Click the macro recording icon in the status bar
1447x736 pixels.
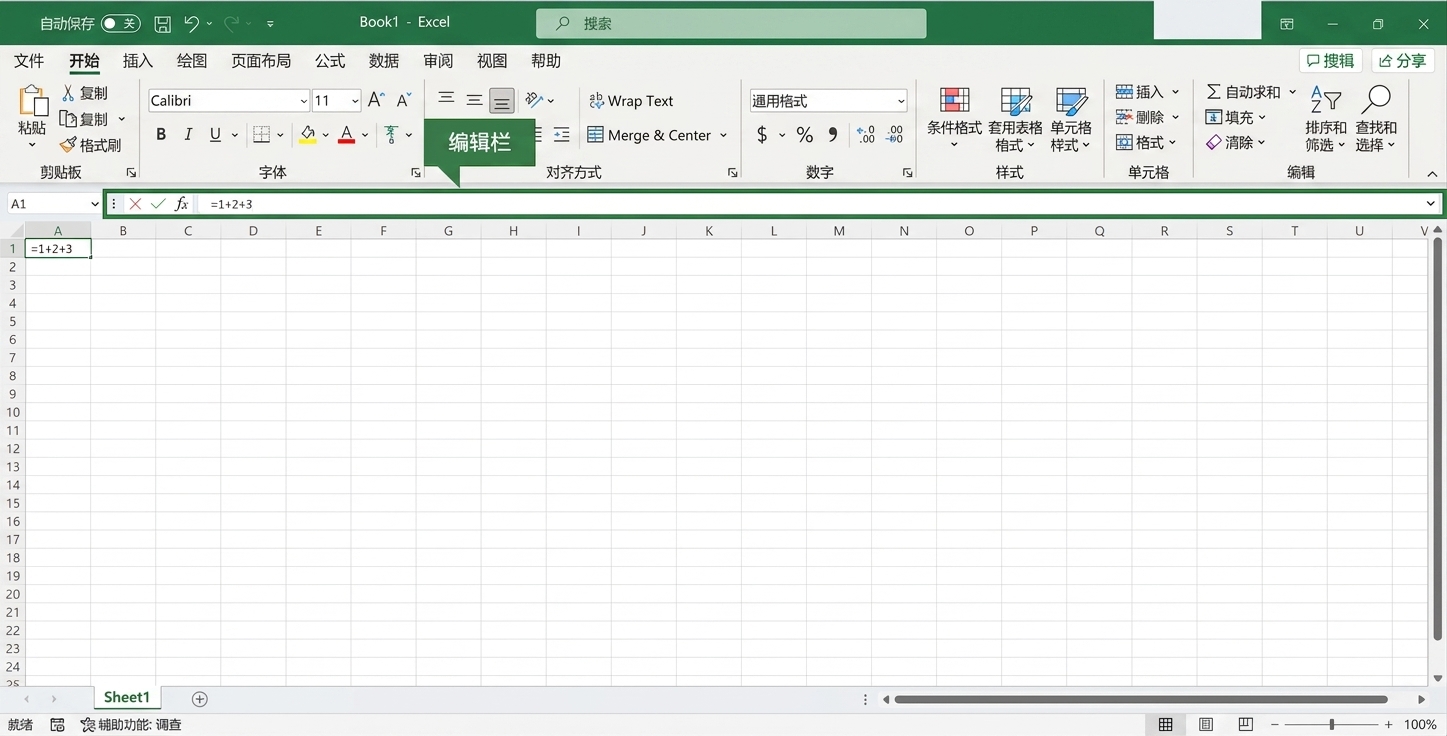coord(57,725)
